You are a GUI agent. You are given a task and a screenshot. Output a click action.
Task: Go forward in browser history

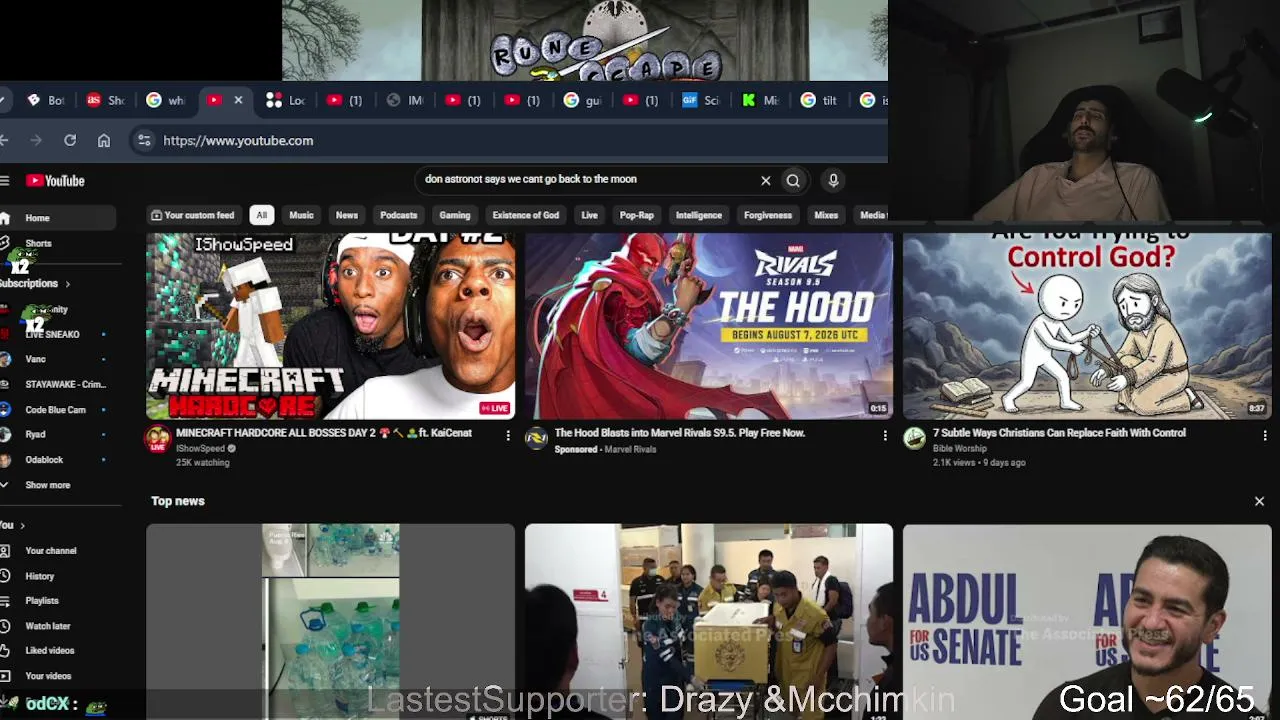point(37,141)
